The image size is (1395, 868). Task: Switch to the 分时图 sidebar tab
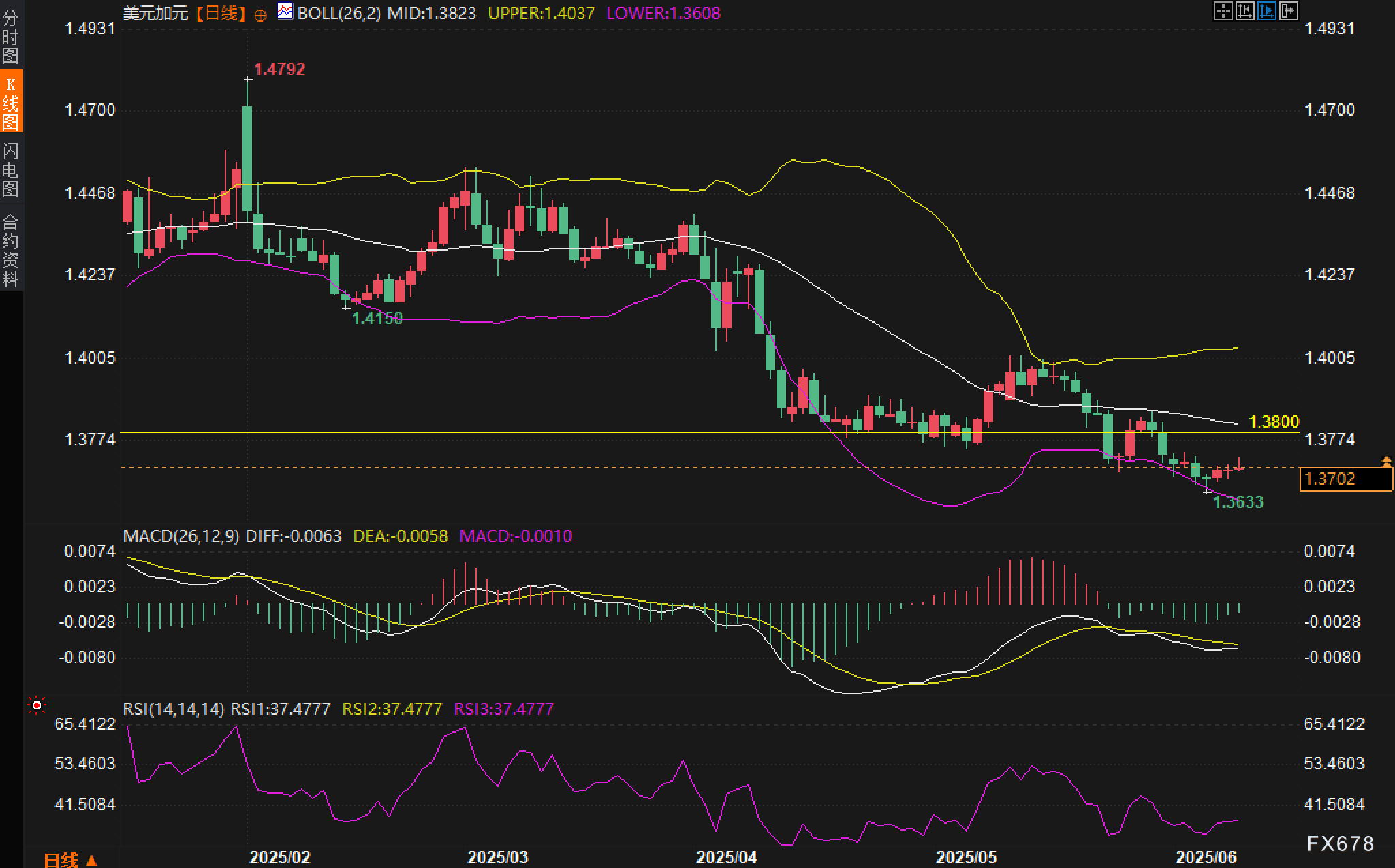tap(10, 36)
